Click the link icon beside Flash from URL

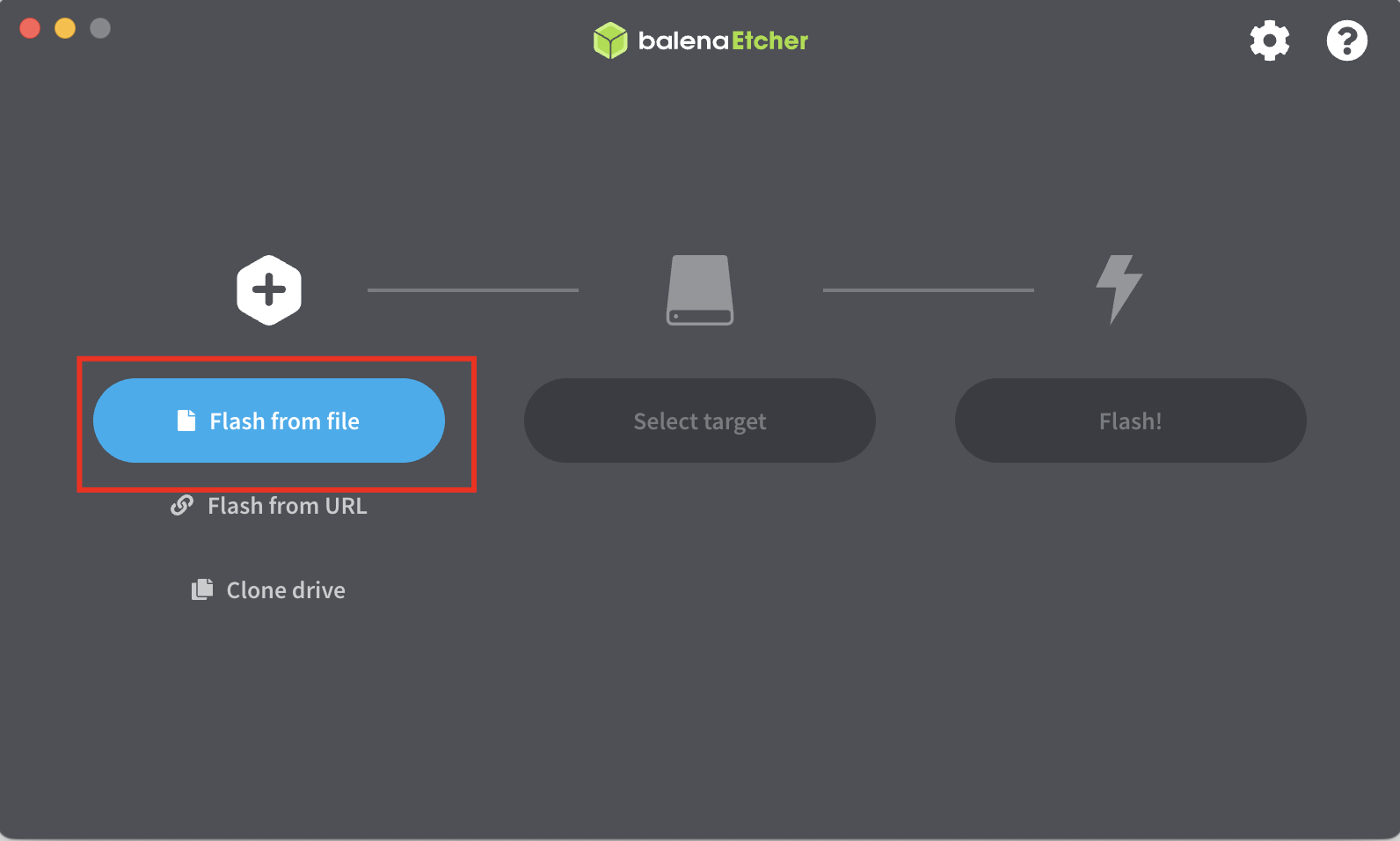pyautogui.click(x=182, y=506)
